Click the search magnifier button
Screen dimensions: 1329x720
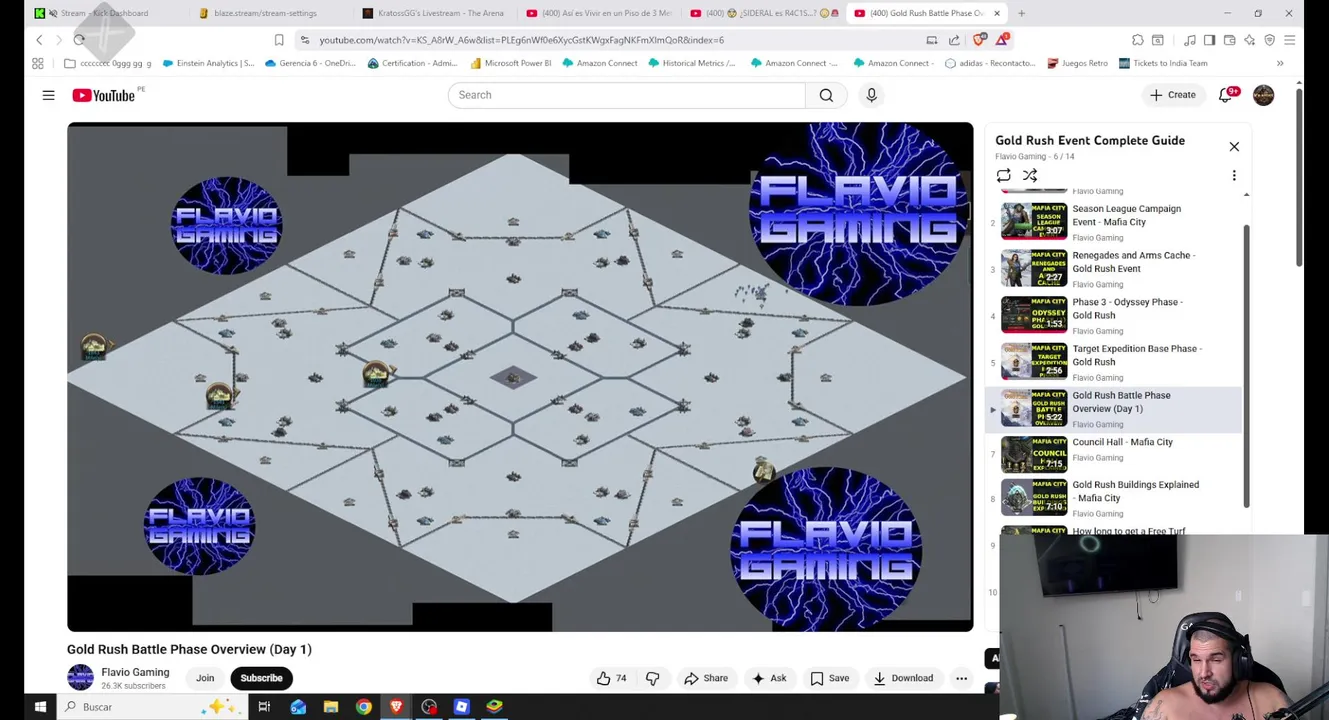point(826,95)
